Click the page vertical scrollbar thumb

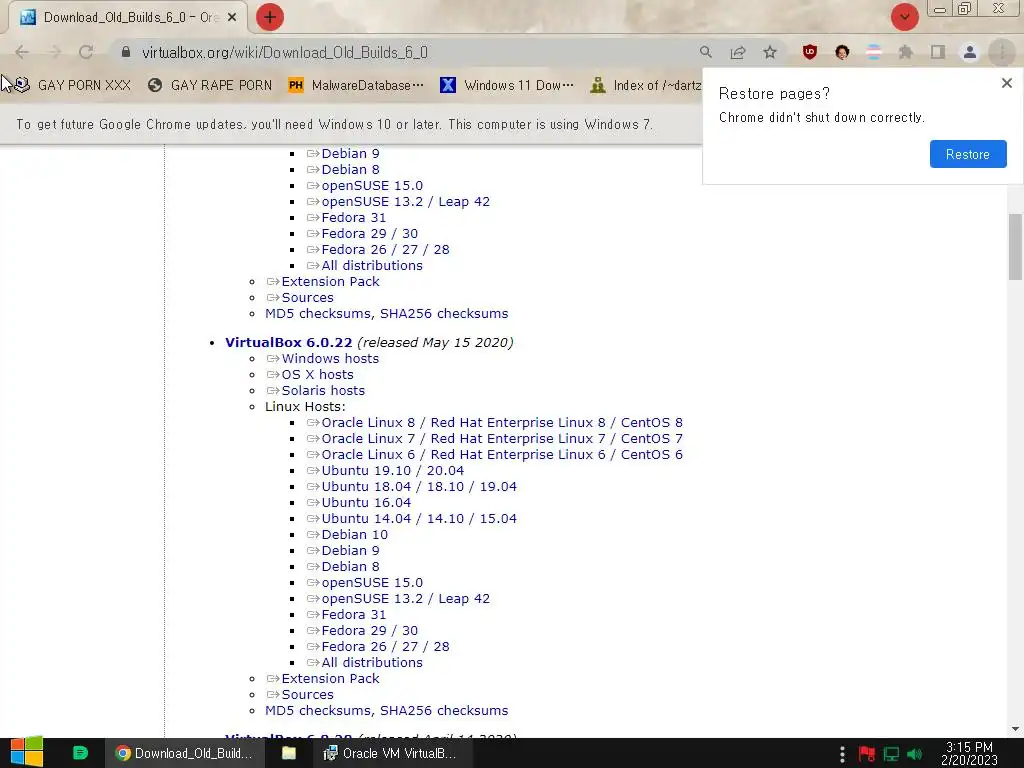pos(1015,246)
